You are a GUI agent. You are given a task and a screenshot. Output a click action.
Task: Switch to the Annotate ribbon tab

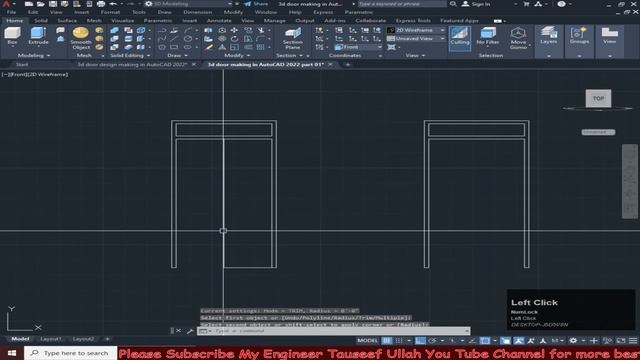219,20
